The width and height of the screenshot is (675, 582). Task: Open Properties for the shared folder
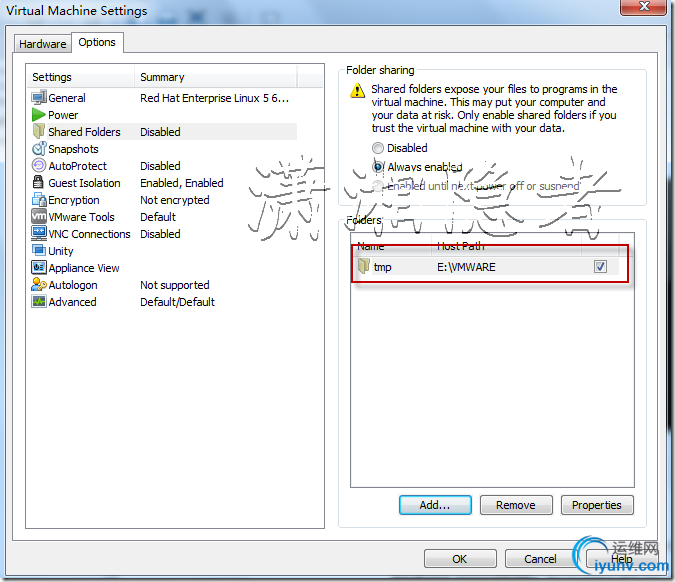[597, 505]
